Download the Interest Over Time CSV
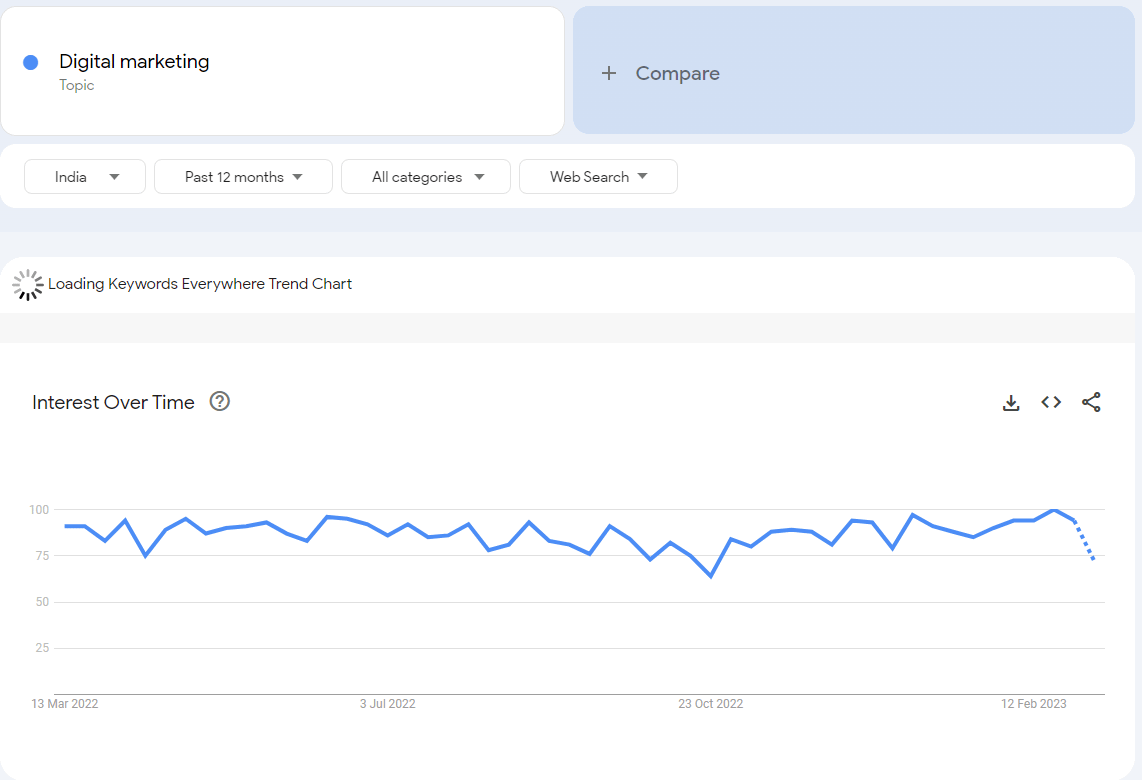The width and height of the screenshot is (1142, 780). coord(1011,403)
